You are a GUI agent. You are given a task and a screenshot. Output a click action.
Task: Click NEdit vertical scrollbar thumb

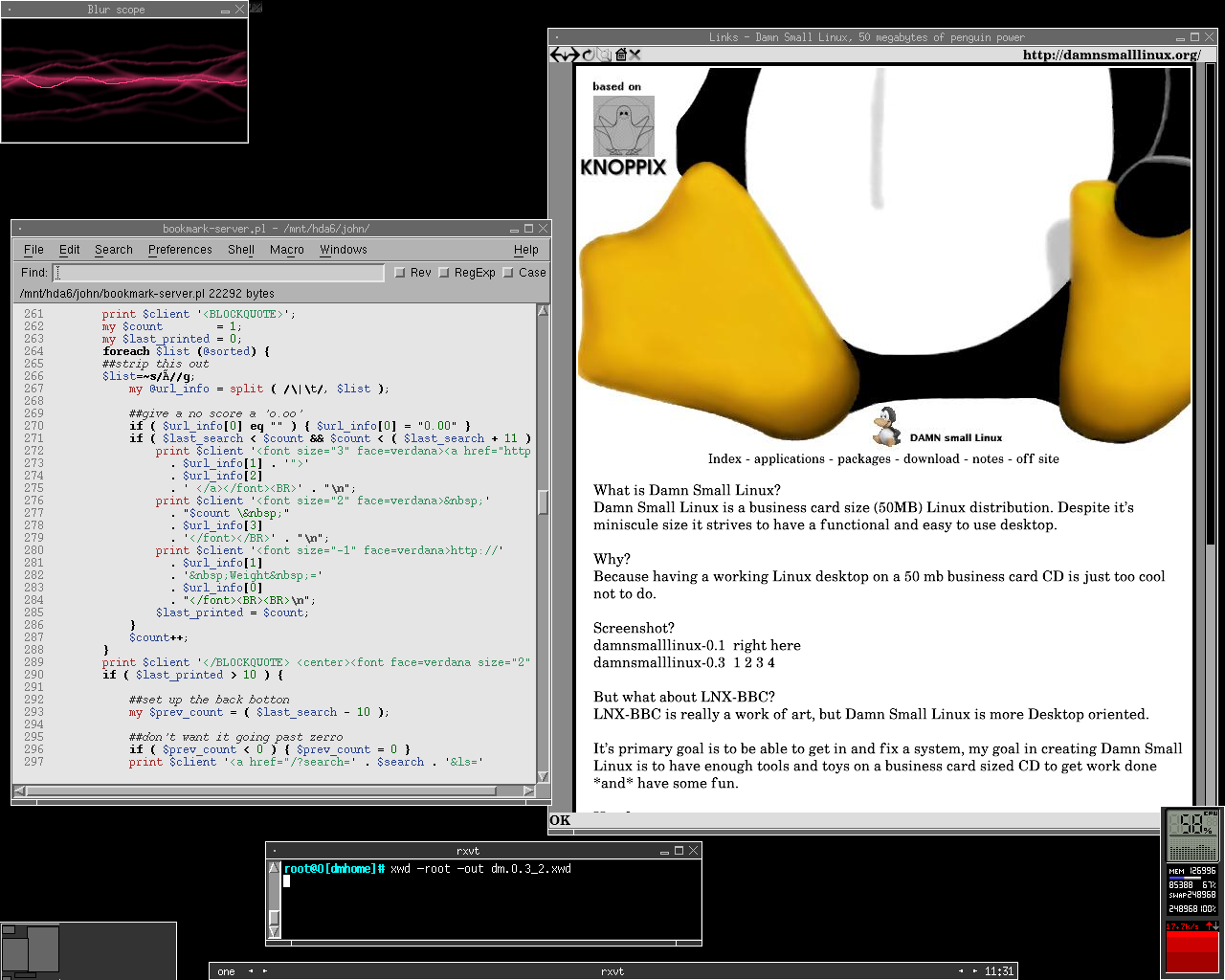[544, 501]
